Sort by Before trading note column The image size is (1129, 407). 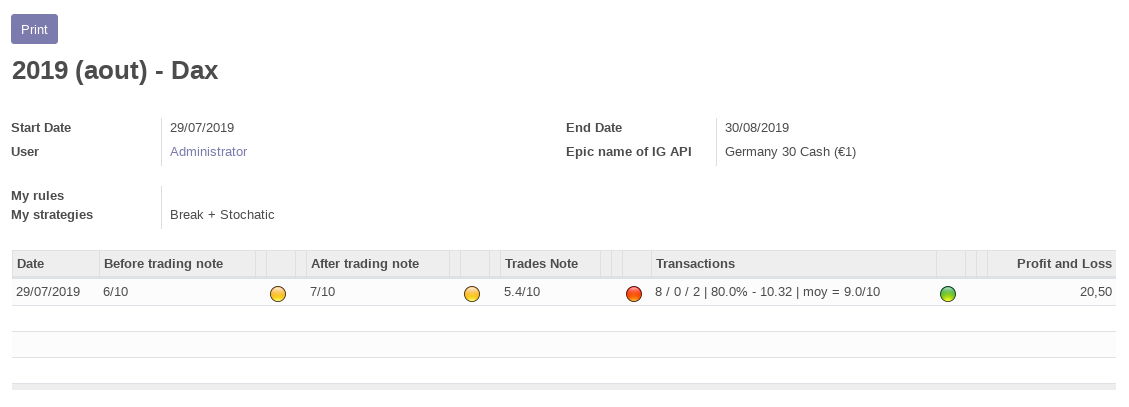[x=163, y=264]
